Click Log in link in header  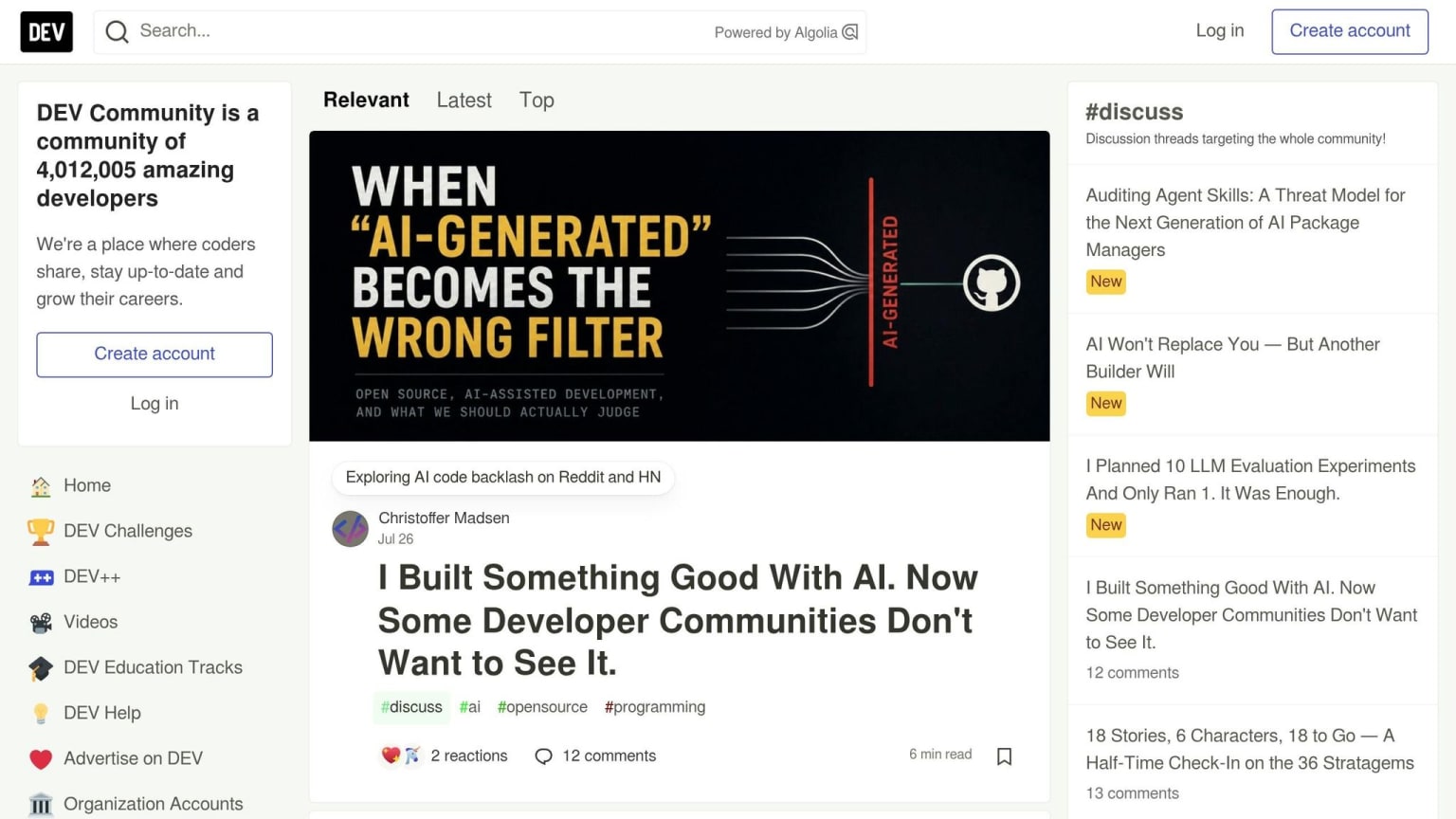1219,31
